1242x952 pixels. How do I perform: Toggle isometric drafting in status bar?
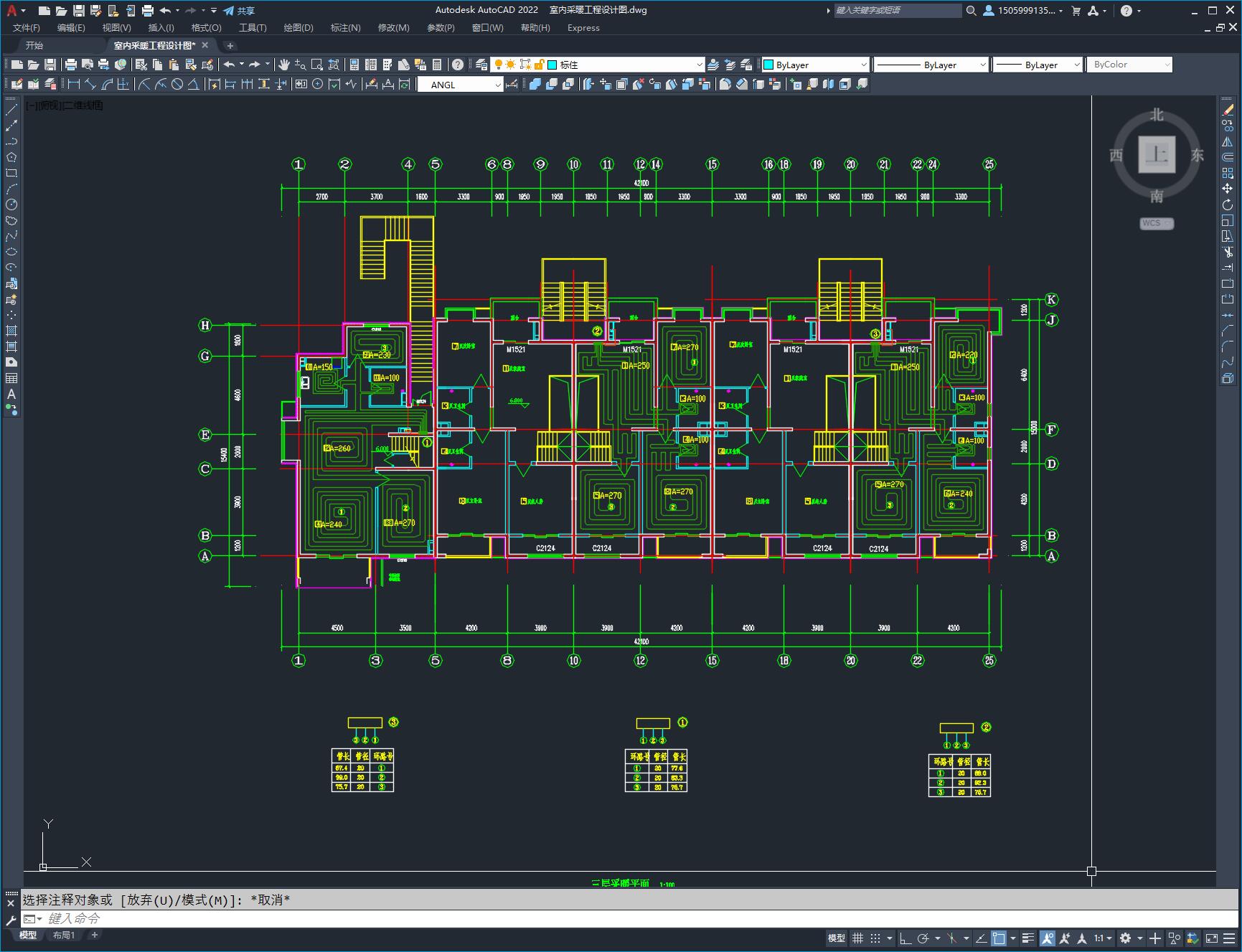pyautogui.click(x=952, y=938)
